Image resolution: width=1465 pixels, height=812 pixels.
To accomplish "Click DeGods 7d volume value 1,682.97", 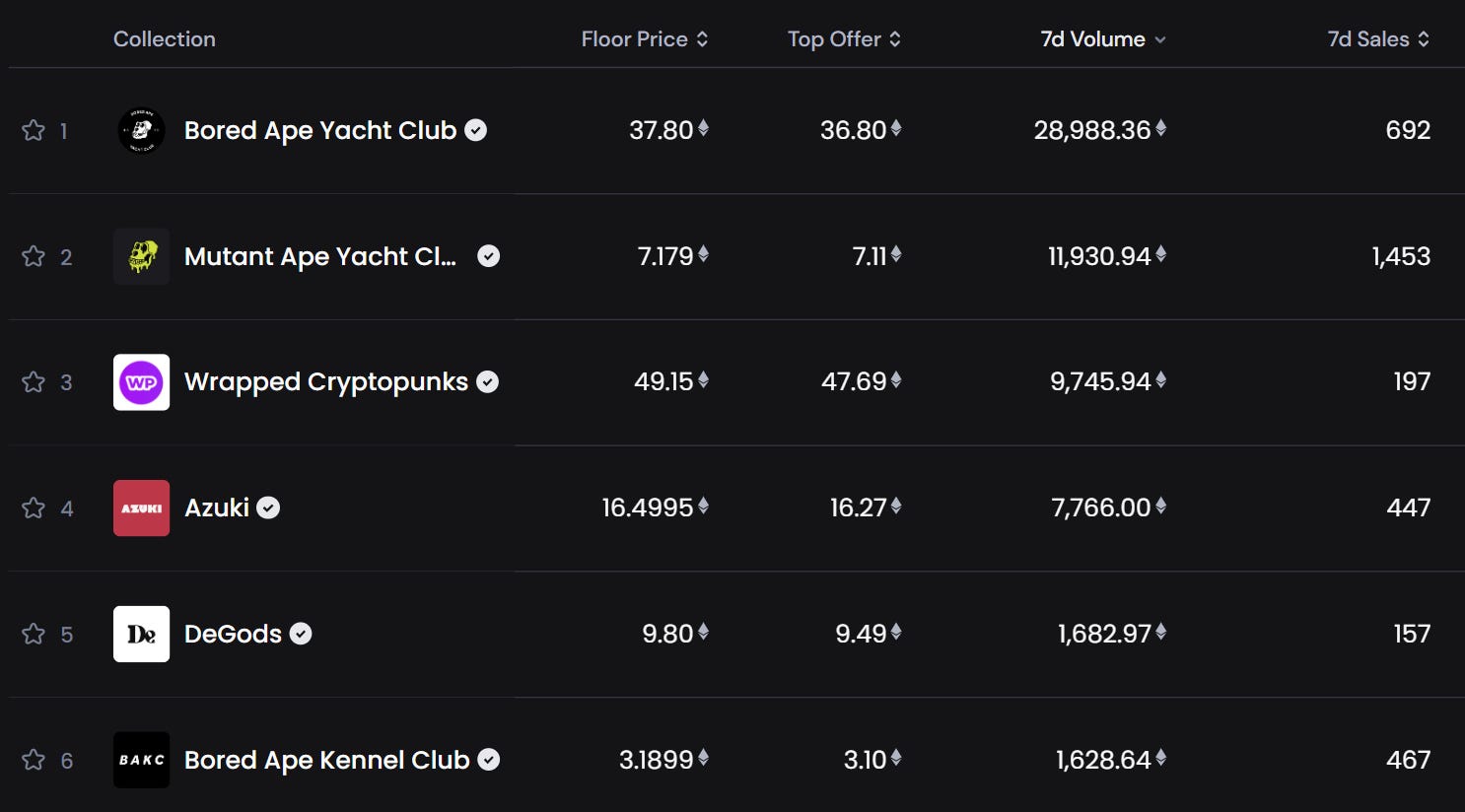I will pos(1104,634).
